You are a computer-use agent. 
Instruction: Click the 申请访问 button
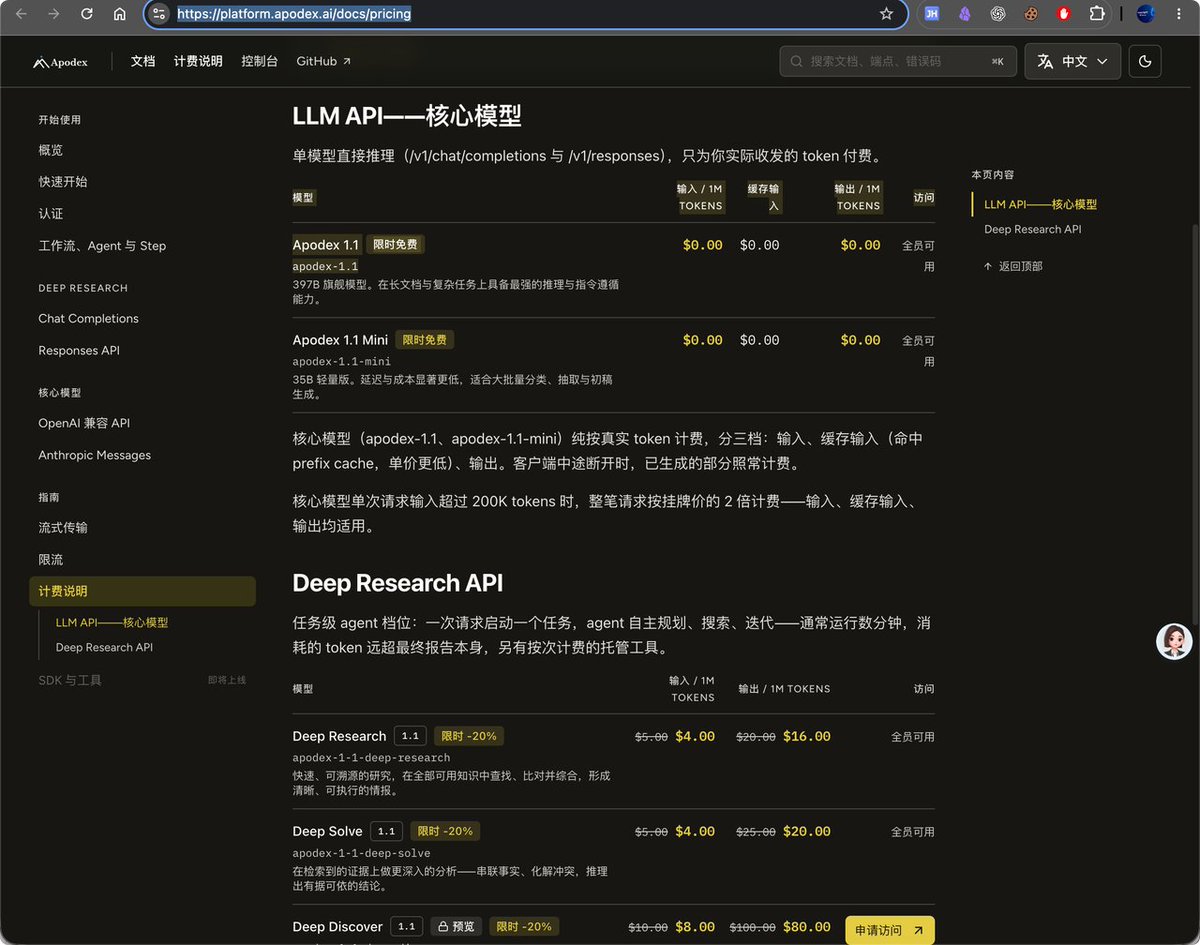(890, 930)
